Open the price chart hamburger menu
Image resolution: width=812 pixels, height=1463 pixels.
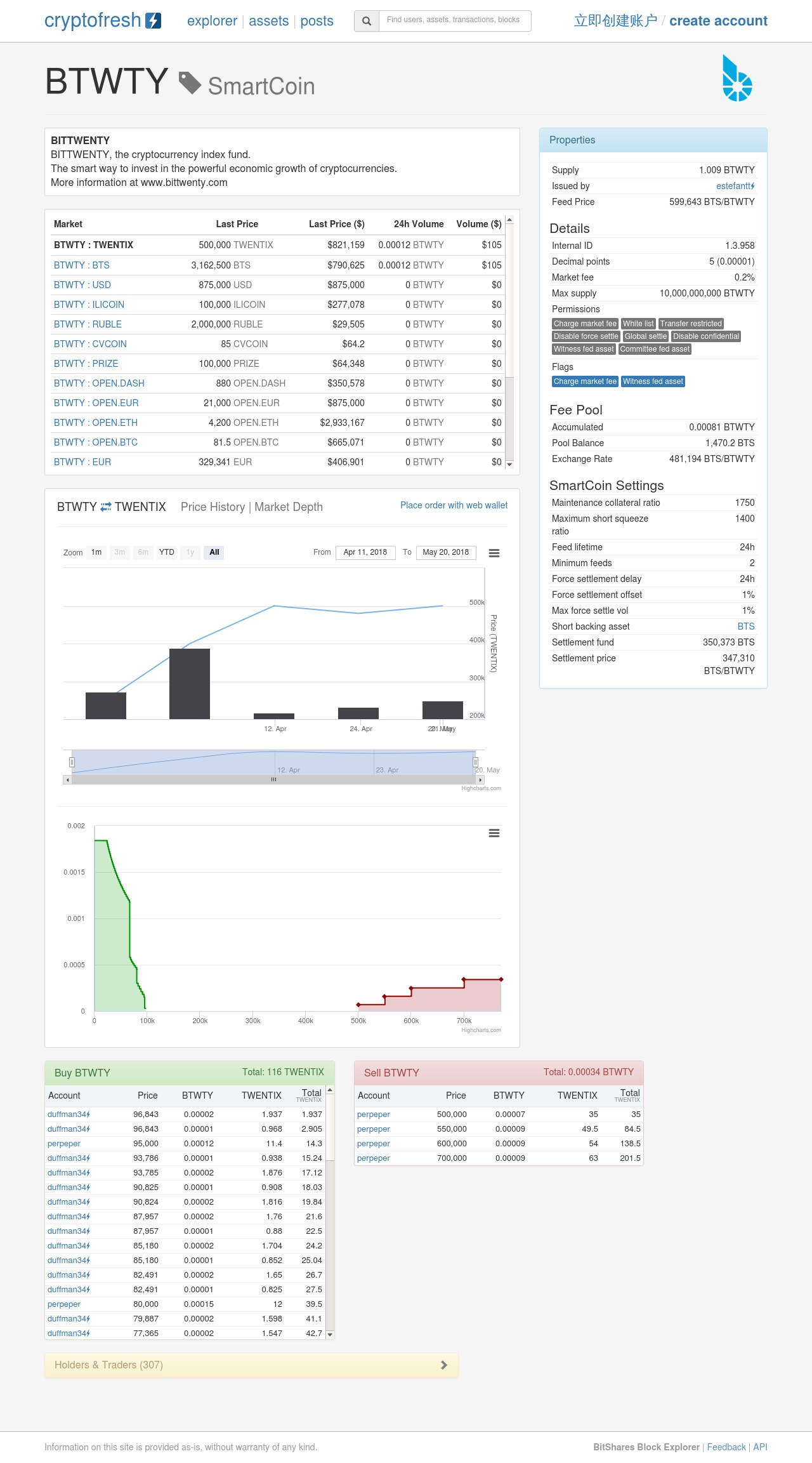click(x=494, y=553)
